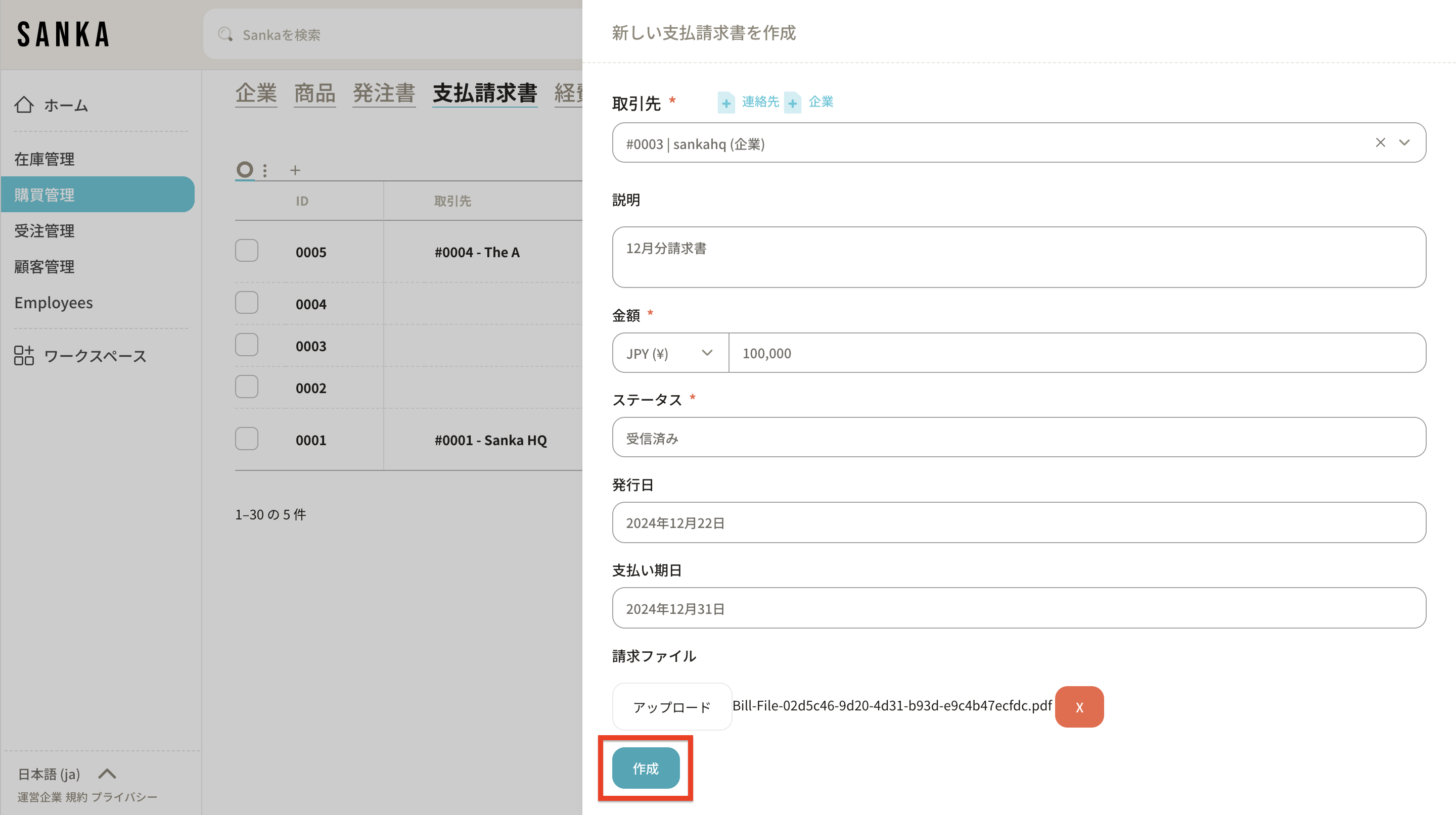Open the JPY currency dropdown
The width and height of the screenshot is (1456, 815).
click(670, 353)
